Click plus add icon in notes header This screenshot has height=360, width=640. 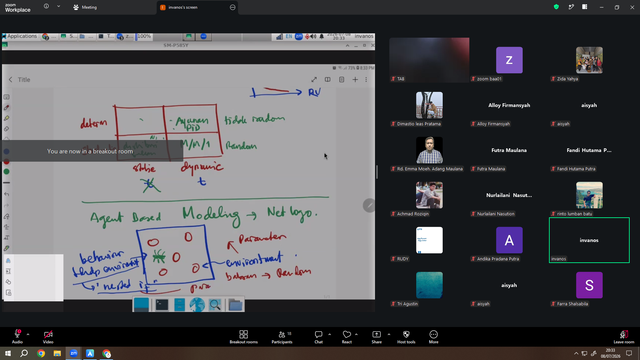(355, 80)
